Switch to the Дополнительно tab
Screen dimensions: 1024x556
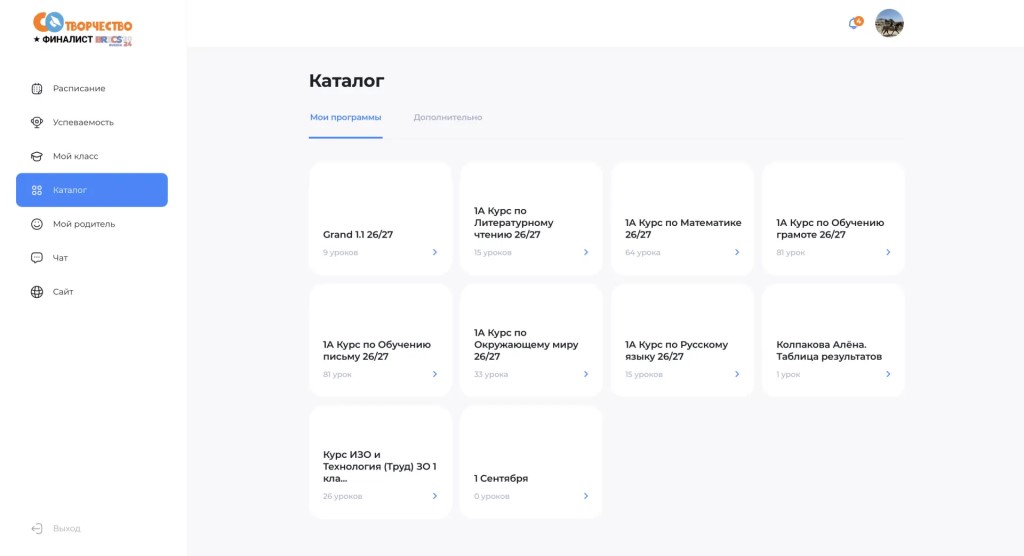tap(447, 118)
